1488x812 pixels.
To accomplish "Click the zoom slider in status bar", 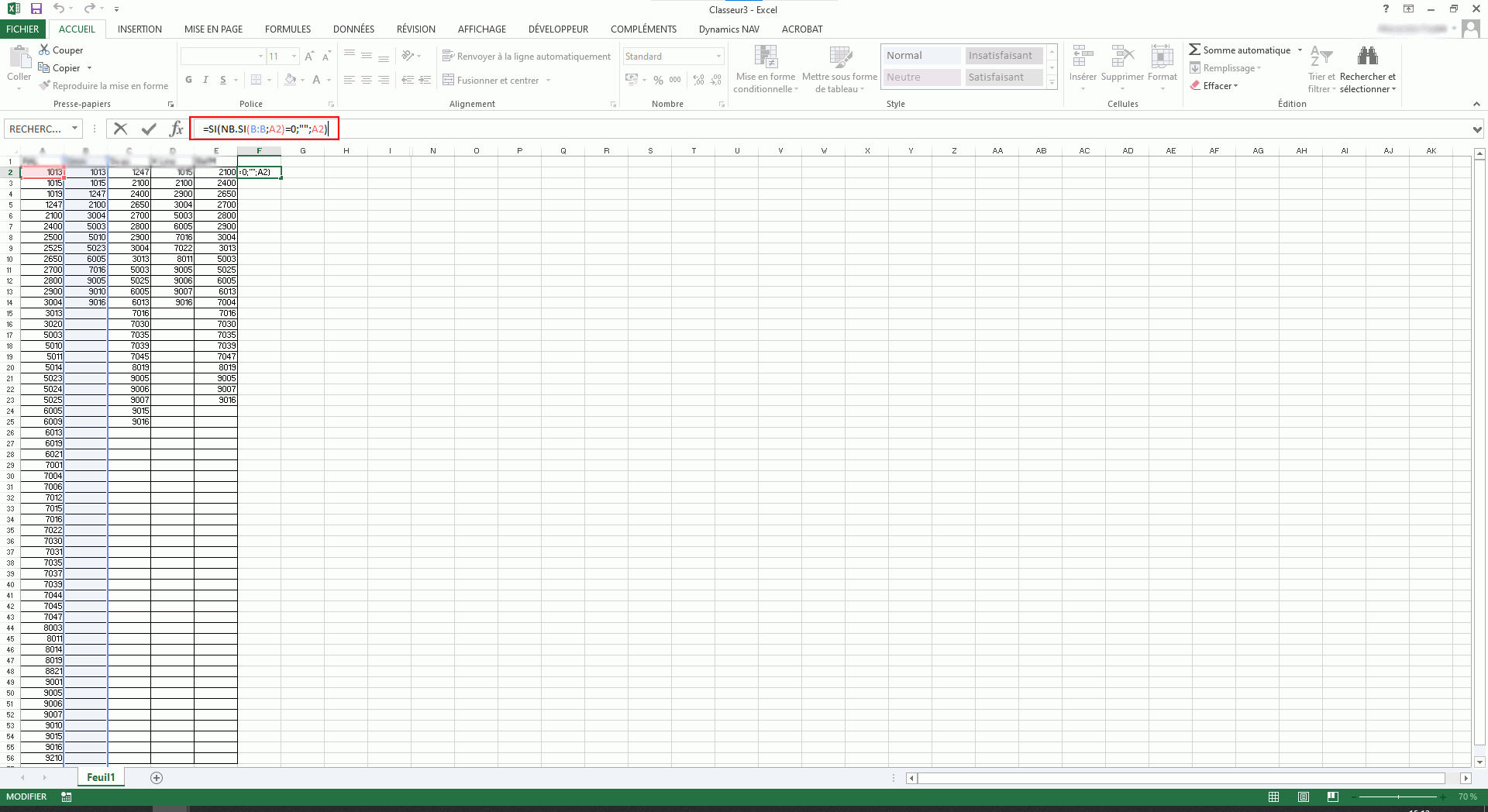I will click(1398, 797).
